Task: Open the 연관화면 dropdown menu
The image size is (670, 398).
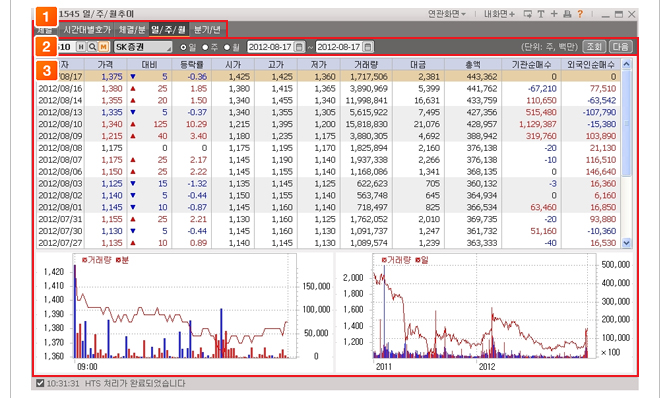Action: point(447,14)
